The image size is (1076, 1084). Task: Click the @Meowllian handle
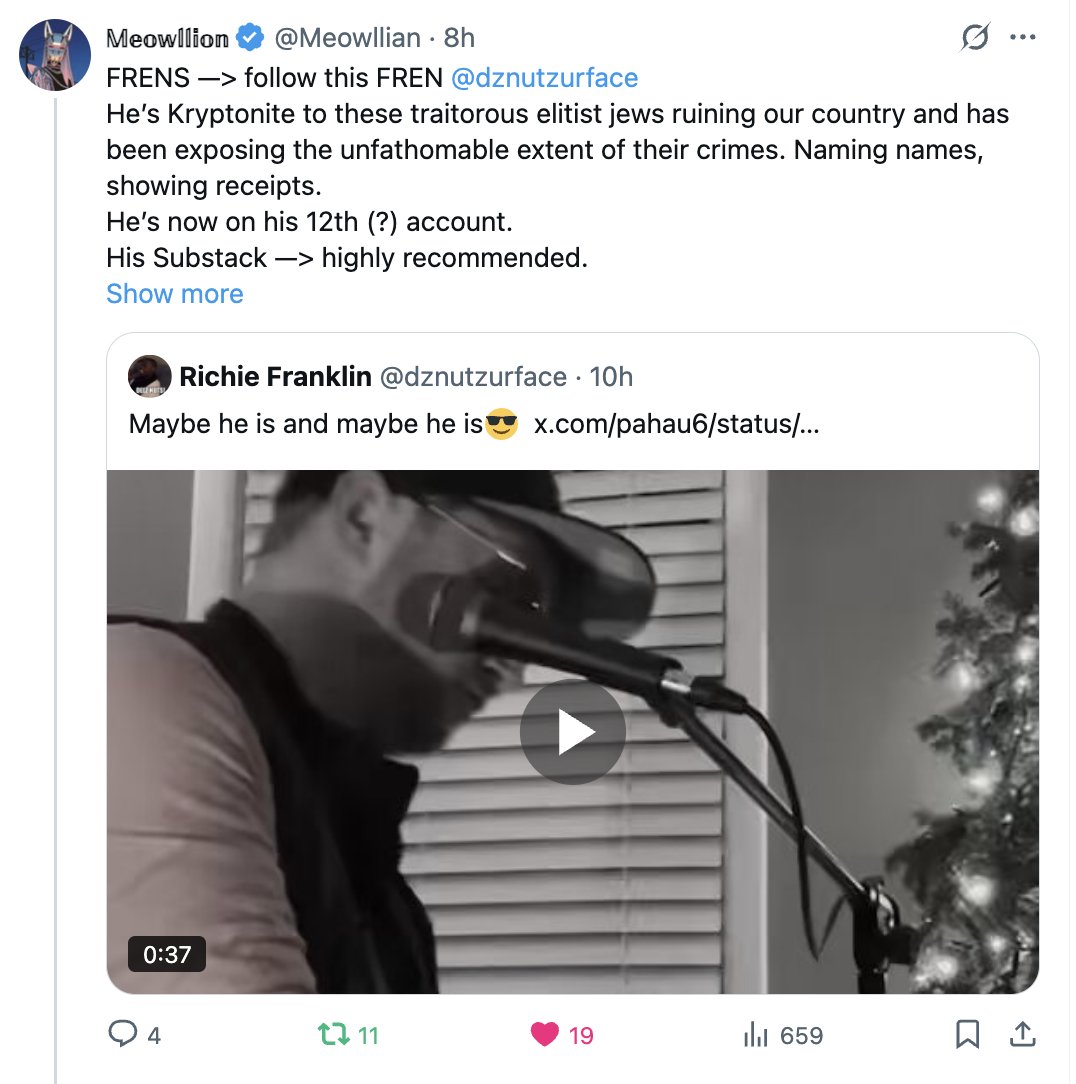(346, 38)
